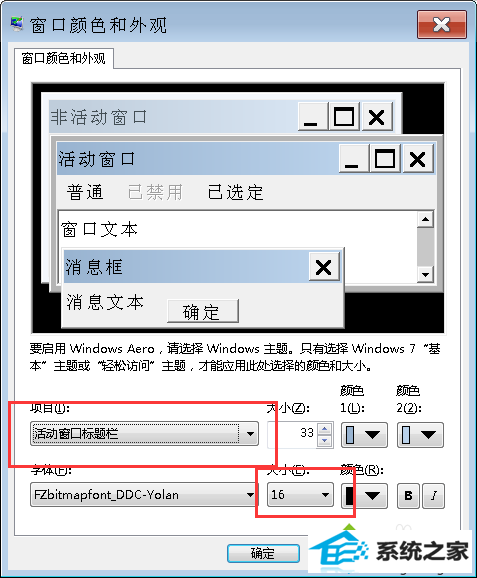Decrease the item size spinner value
Image resolution: width=477 pixels, height=578 pixels.
(x=324, y=440)
